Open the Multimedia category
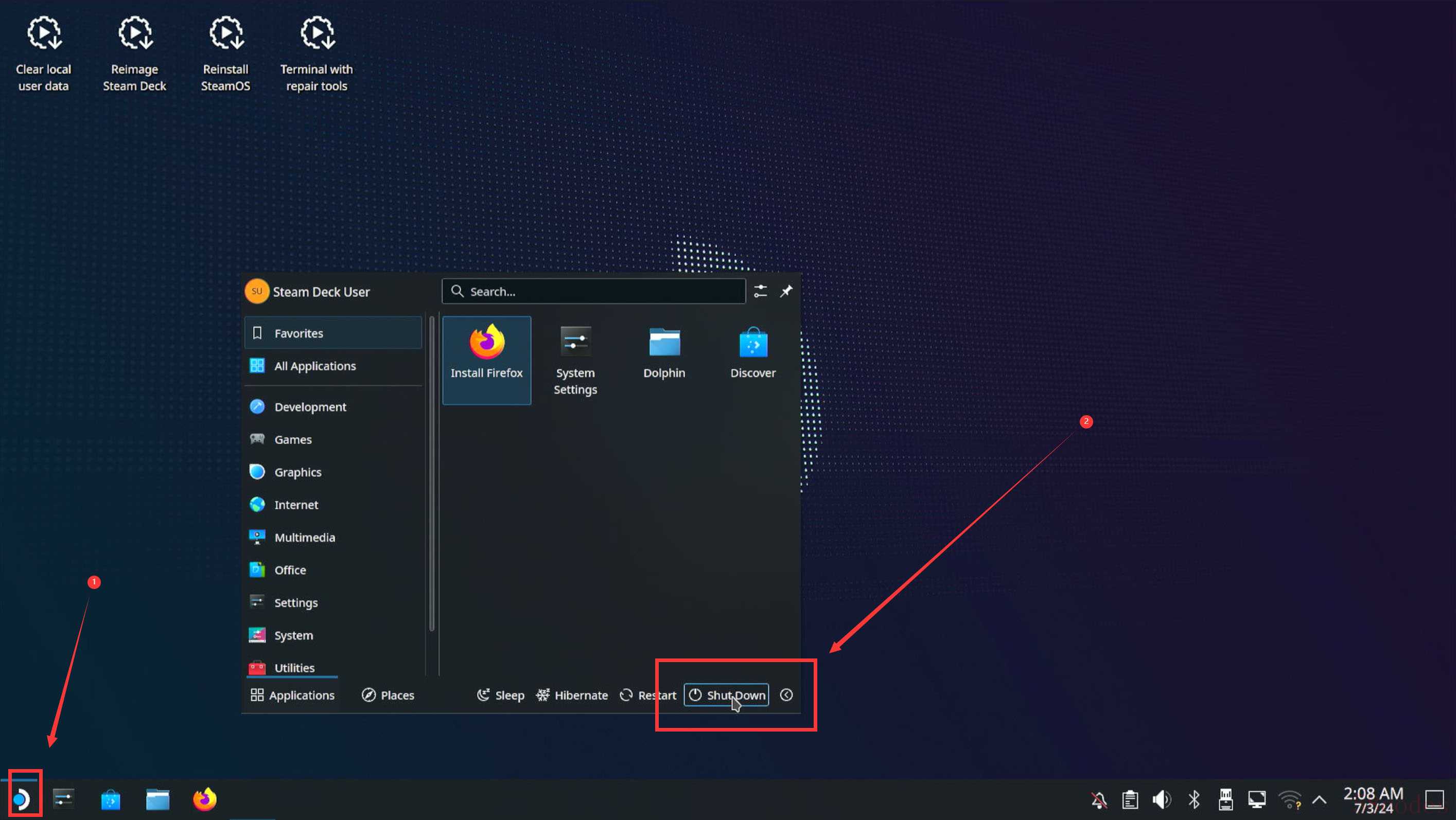 click(334, 537)
